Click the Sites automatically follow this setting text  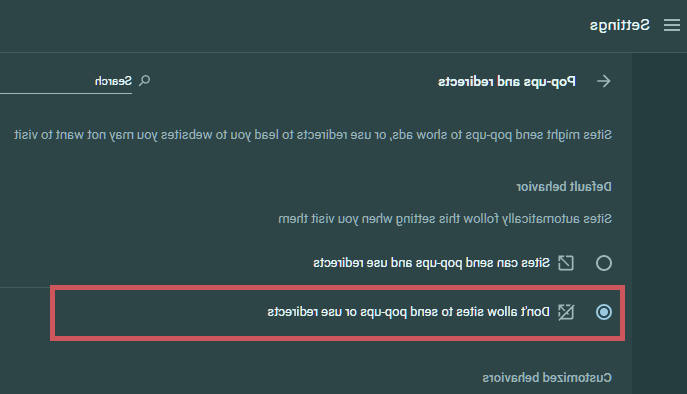[445, 219]
